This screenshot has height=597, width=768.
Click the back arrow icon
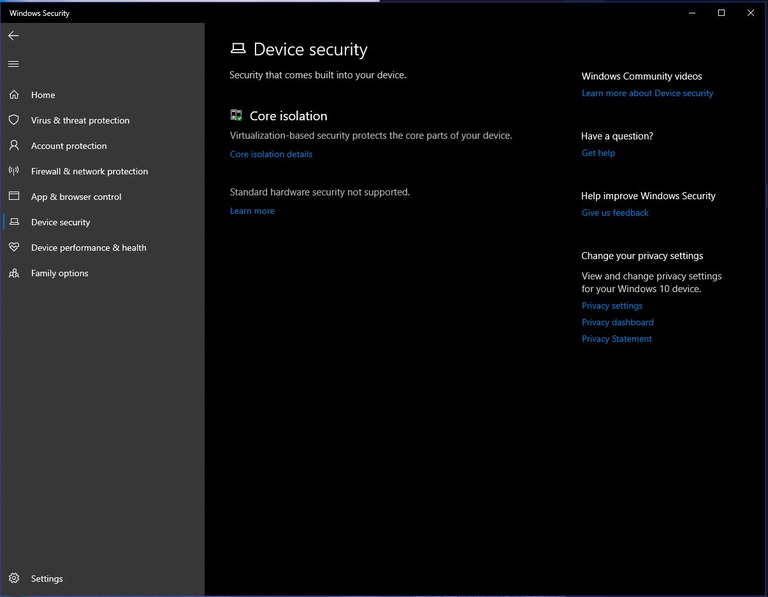pos(13,35)
